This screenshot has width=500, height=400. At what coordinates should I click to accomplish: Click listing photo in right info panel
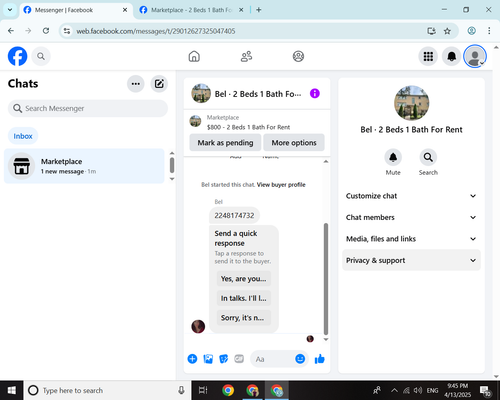411,103
